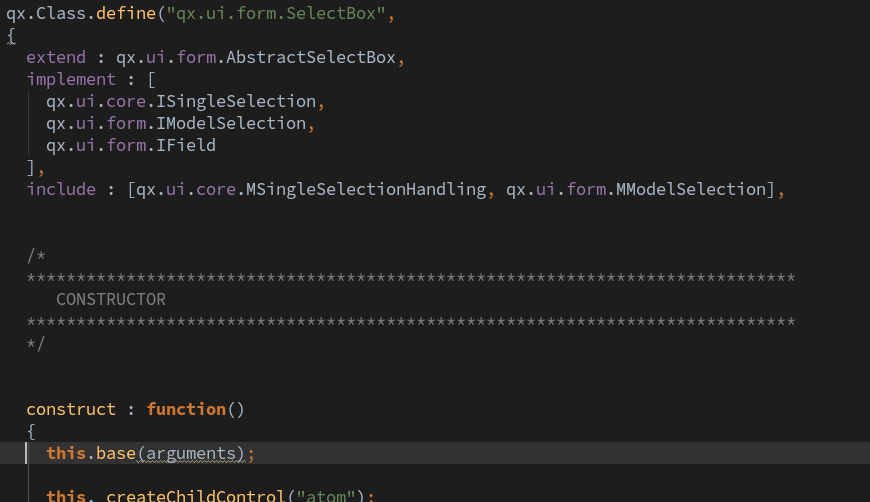
Task: Click the implement keyword
Action: (71, 79)
